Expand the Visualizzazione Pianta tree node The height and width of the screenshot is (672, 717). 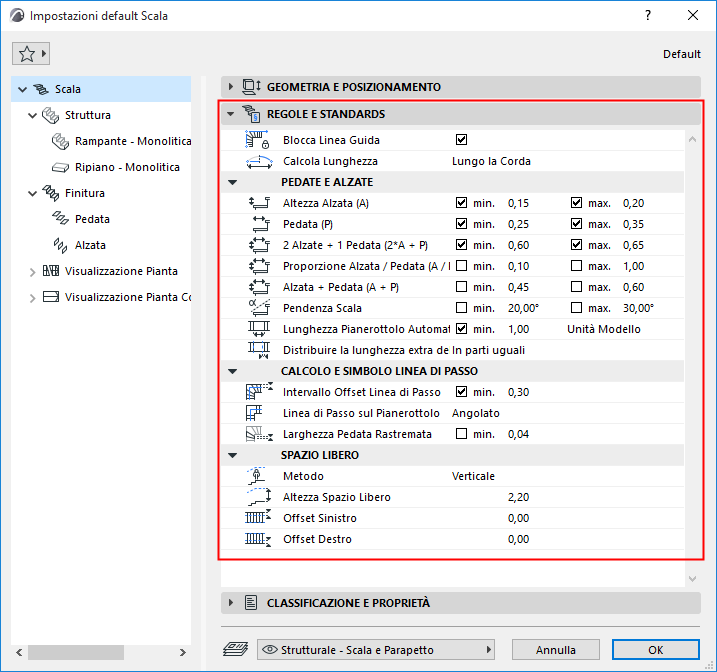click(32, 272)
